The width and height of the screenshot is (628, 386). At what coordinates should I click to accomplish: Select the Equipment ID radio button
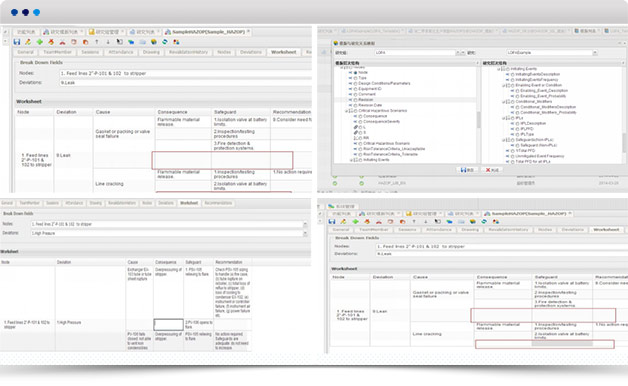click(355, 89)
